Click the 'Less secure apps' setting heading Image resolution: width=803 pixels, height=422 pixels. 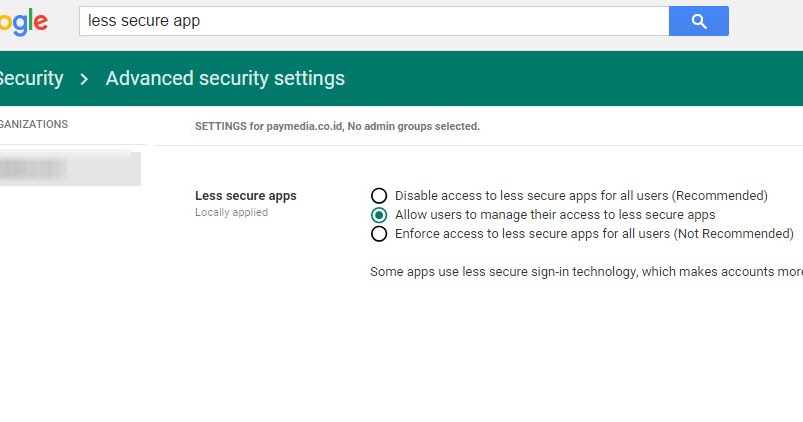coord(245,196)
